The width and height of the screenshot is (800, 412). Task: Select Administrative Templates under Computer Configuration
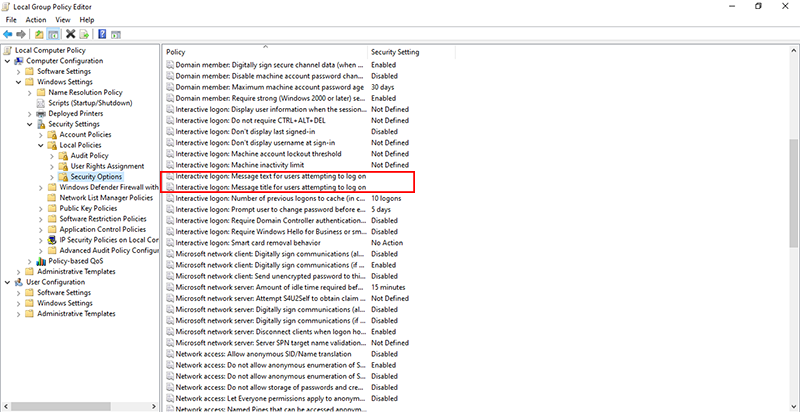click(x=76, y=272)
